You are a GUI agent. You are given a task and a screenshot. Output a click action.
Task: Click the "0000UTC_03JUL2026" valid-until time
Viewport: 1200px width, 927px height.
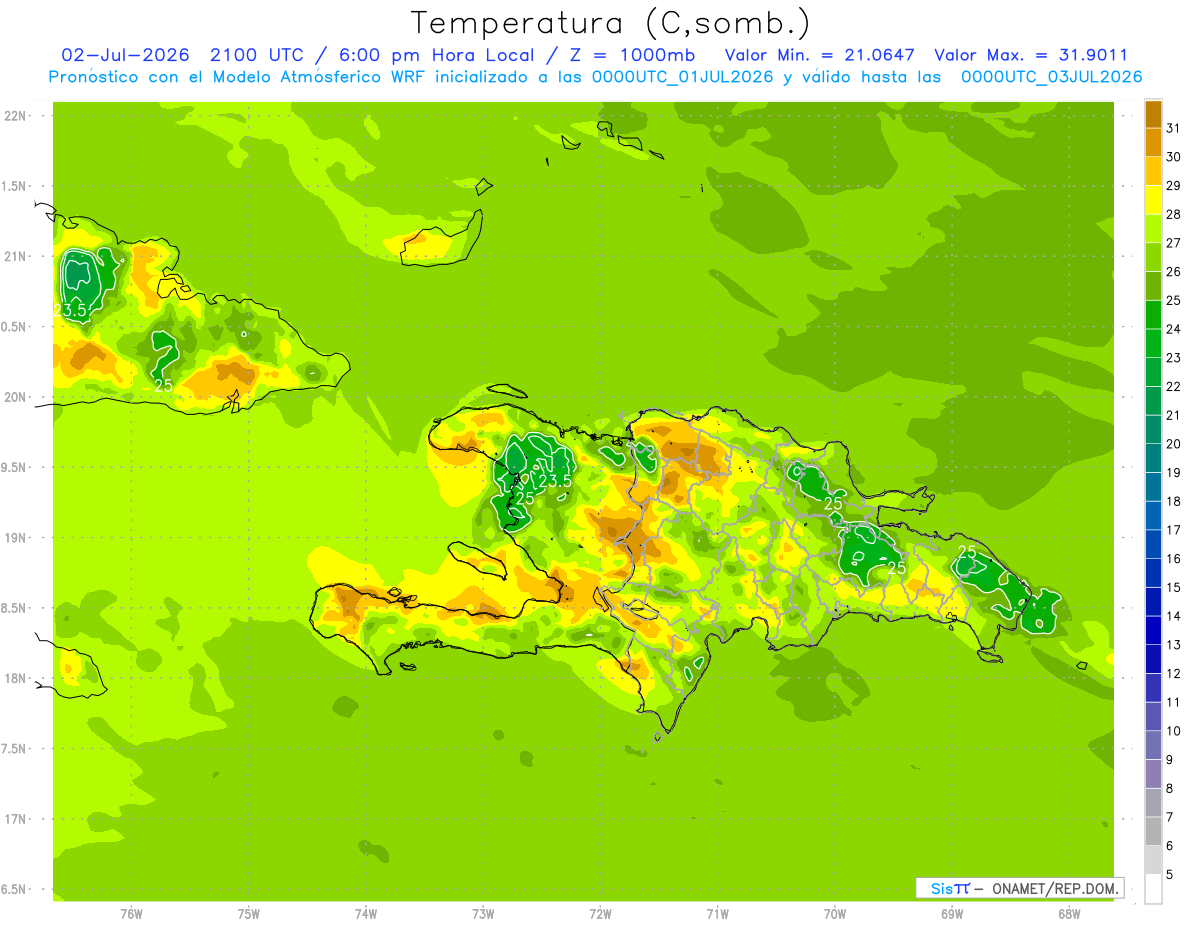coord(1051,77)
